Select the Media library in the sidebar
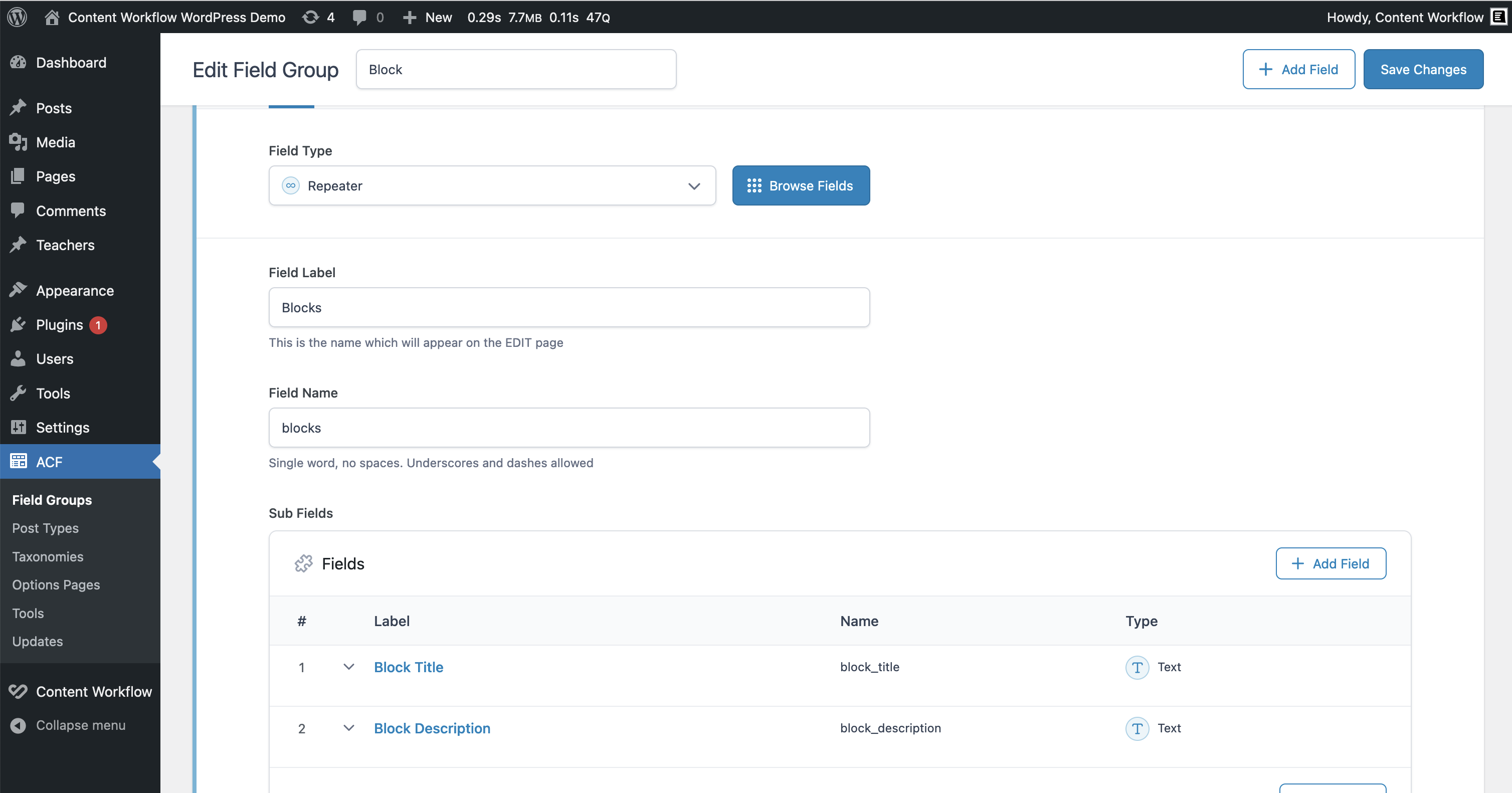Image resolution: width=1512 pixels, height=793 pixels. 56,142
